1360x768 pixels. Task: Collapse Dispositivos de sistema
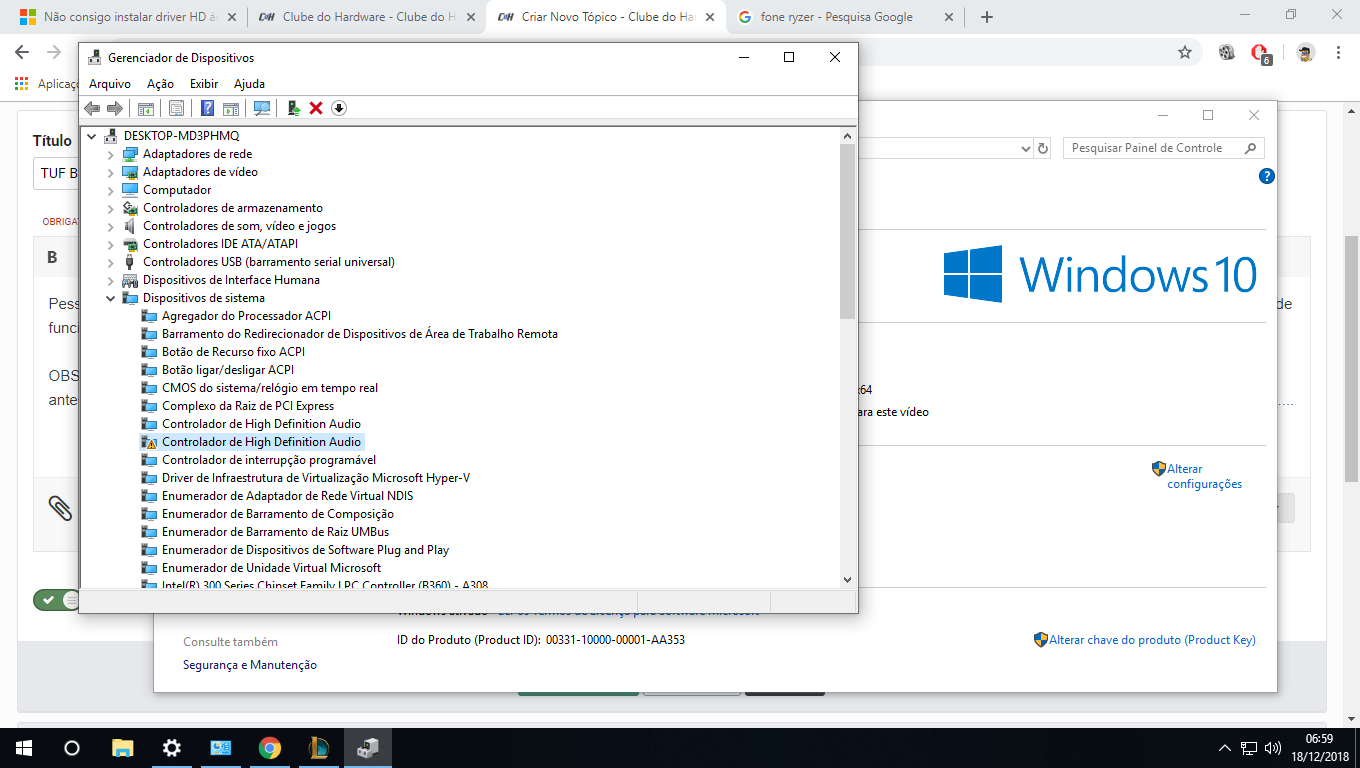tap(110, 298)
